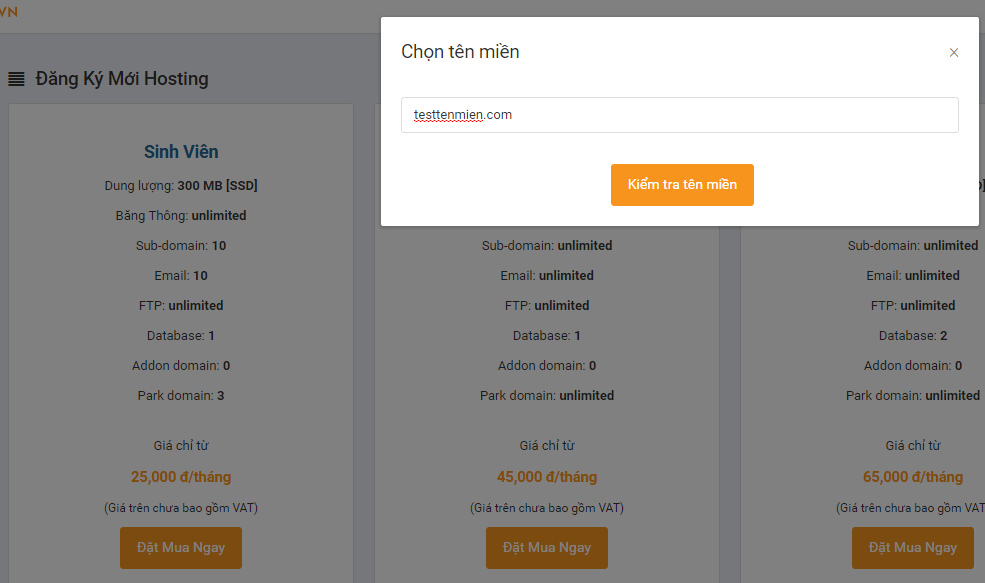Click the Park domain: 3 line
Viewport: 985px width, 583px height.
coord(181,396)
